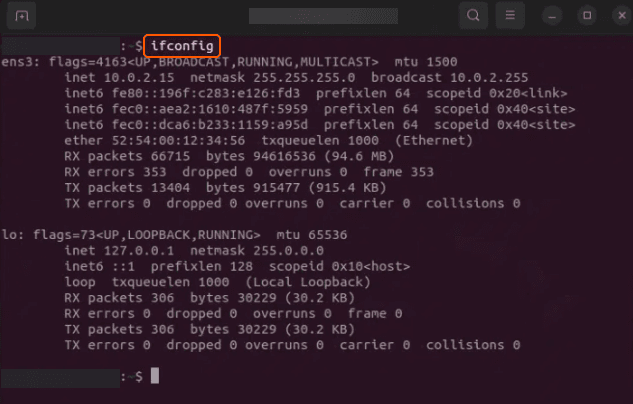Open a new terminal tab
This screenshot has width=633, height=404.
tap(22, 15)
